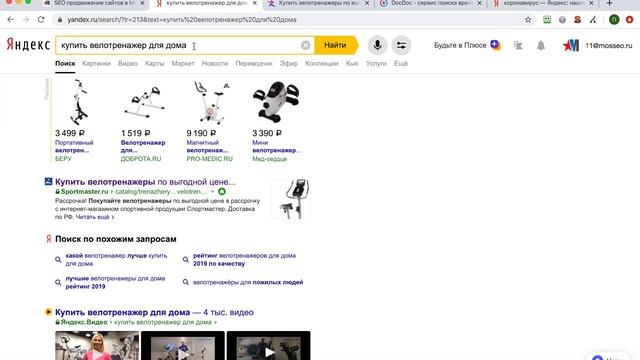
Task: Switch to Карты search tab
Action: (154, 63)
